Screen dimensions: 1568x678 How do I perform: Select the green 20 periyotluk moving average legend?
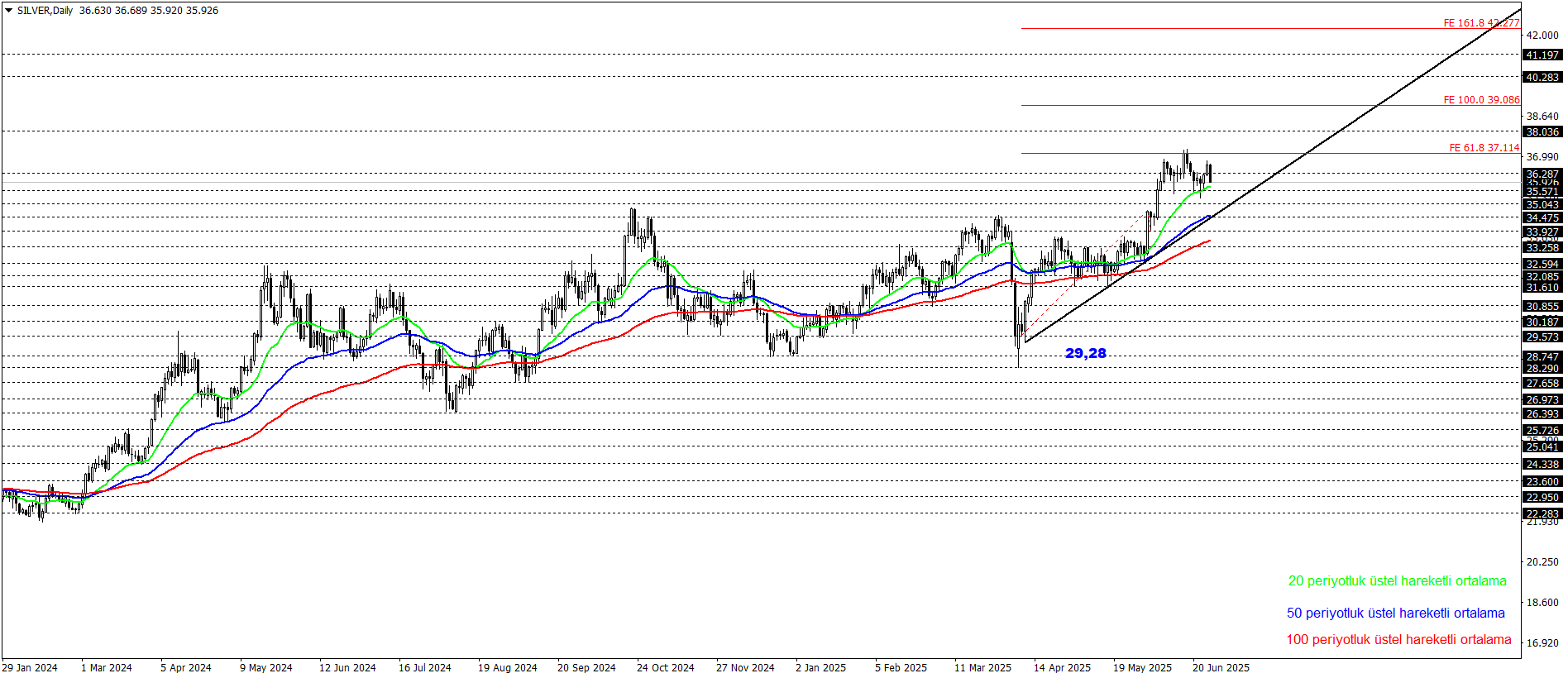(x=1397, y=581)
